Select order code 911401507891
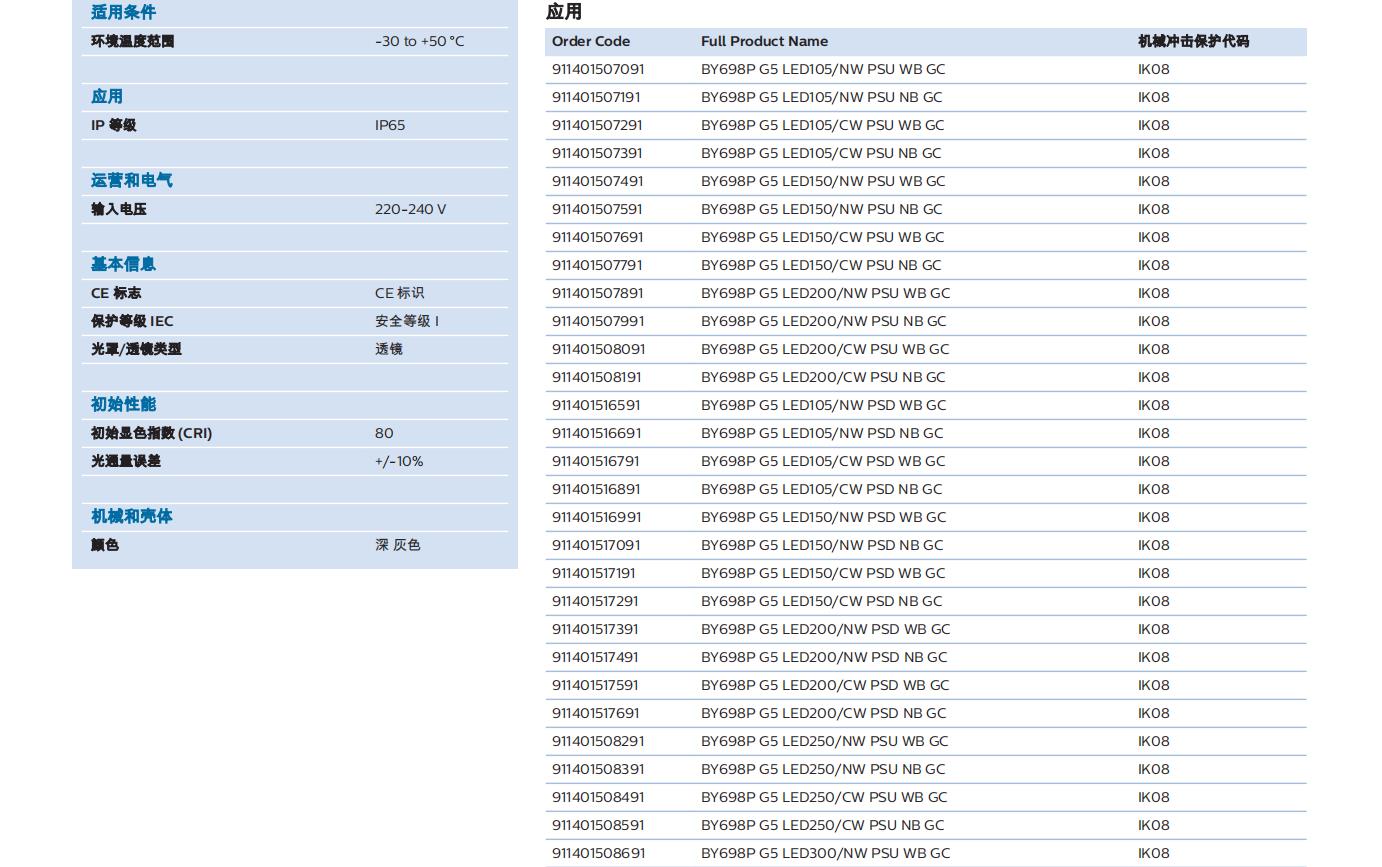 pos(598,293)
